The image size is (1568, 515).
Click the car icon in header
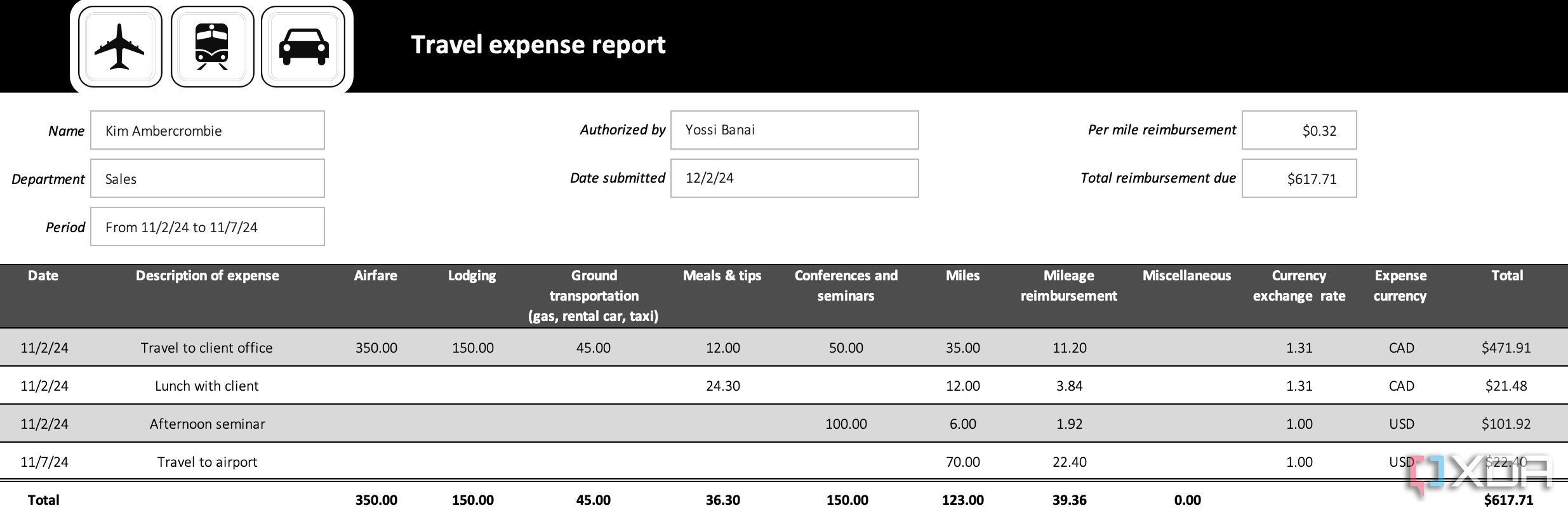coord(303,46)
